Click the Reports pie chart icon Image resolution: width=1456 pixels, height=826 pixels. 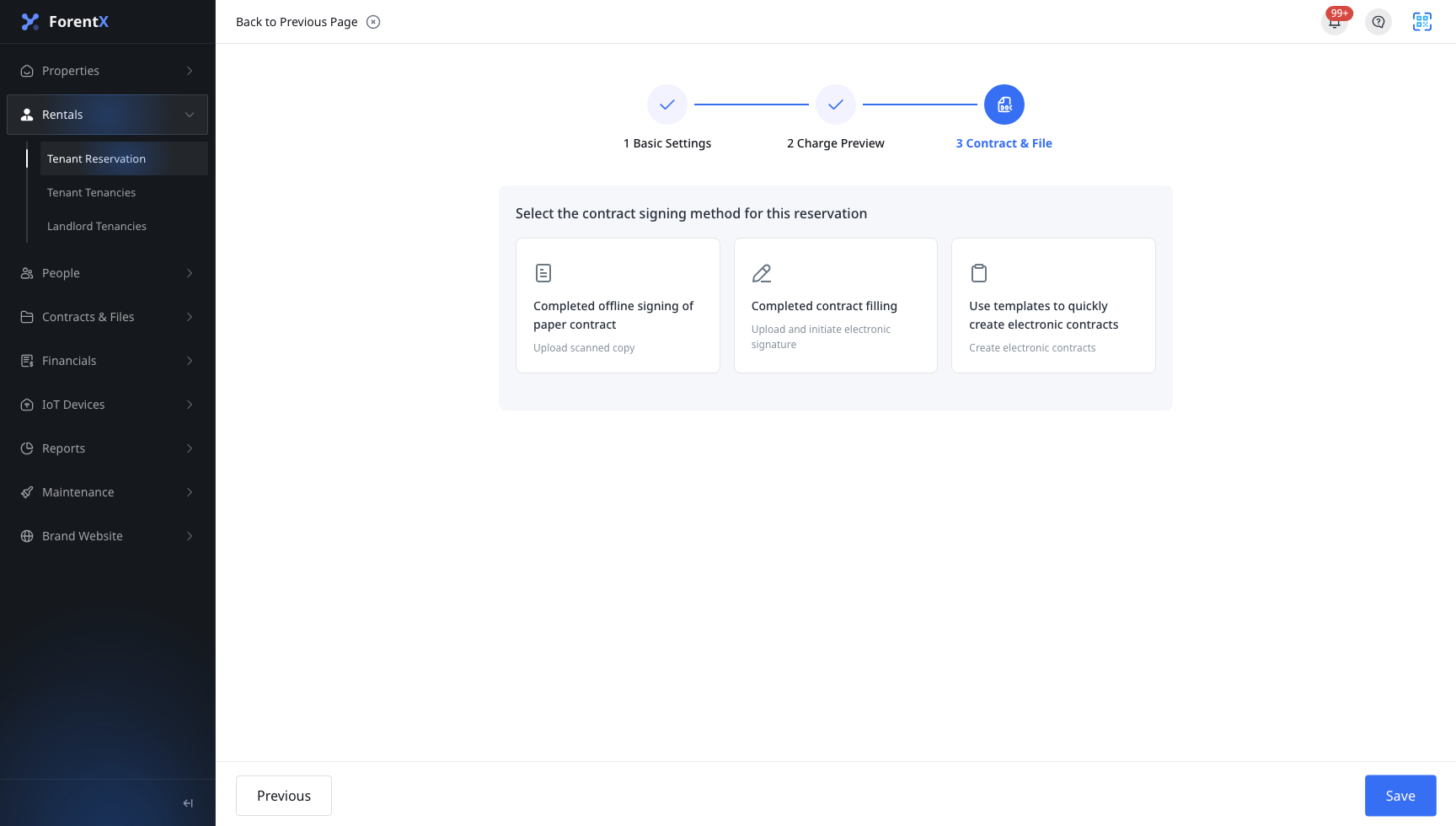[x=27, y=448]
